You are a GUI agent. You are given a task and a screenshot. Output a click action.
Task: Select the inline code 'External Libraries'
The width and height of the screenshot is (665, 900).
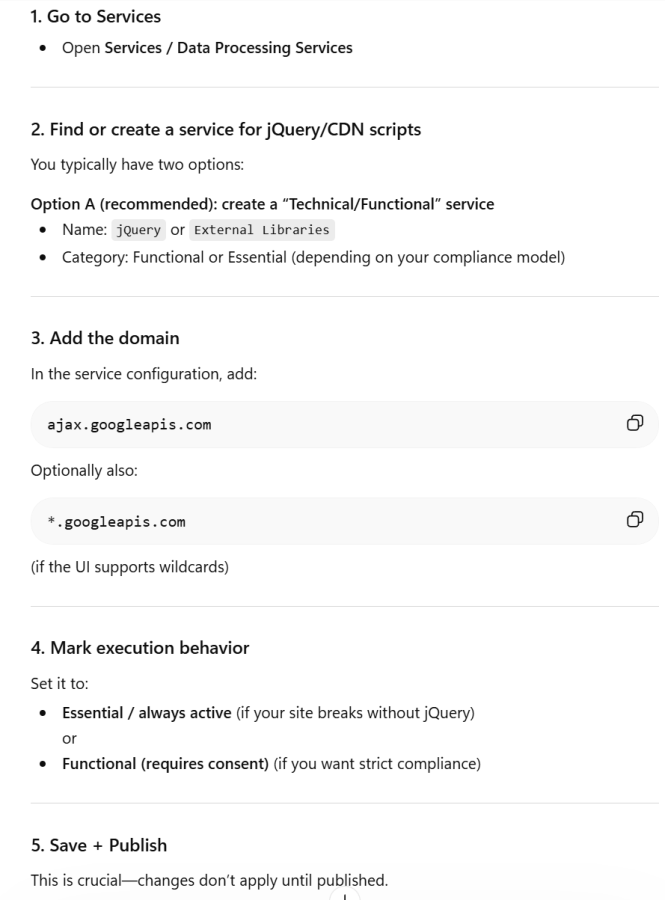click(x=262, y=230)
